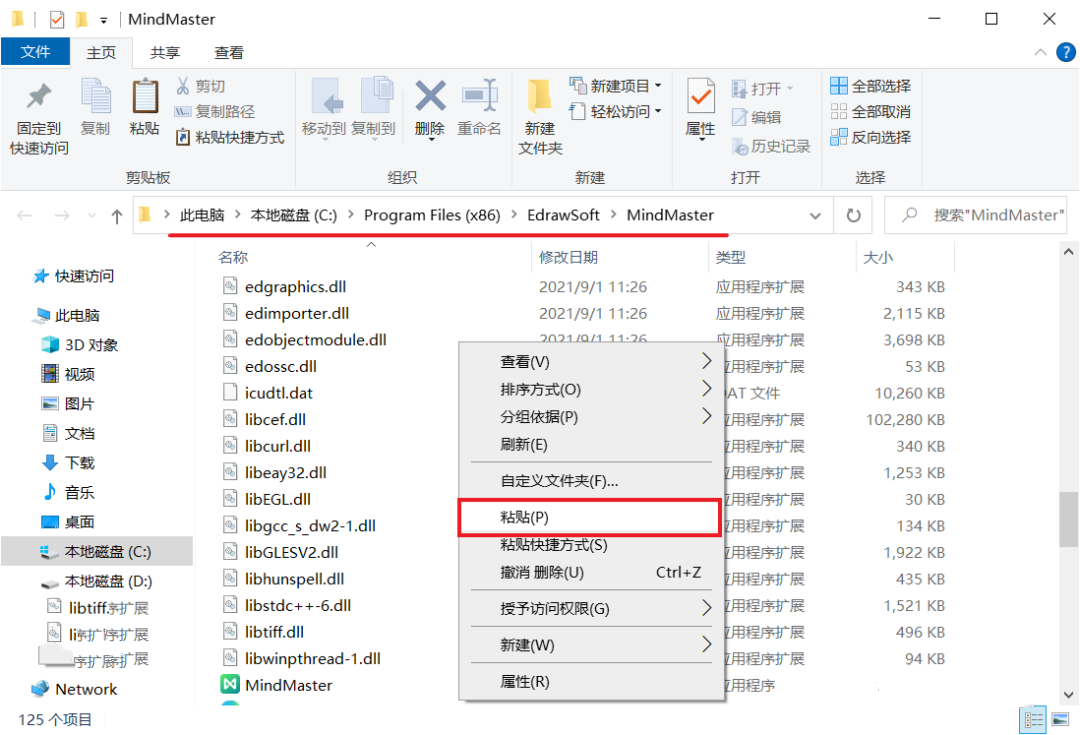The height and width of the screenshot is (735, 1080).
Task: Click the Help question mark icon
Action: pyautogui.click(x=1066, y=52)
